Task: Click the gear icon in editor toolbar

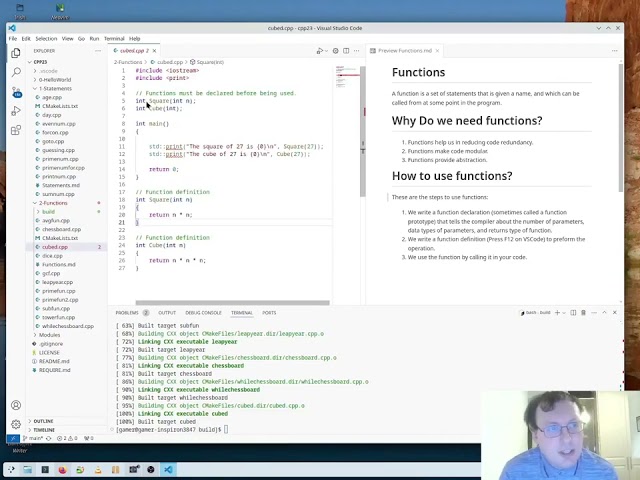Action: click(x=336, y=51)
